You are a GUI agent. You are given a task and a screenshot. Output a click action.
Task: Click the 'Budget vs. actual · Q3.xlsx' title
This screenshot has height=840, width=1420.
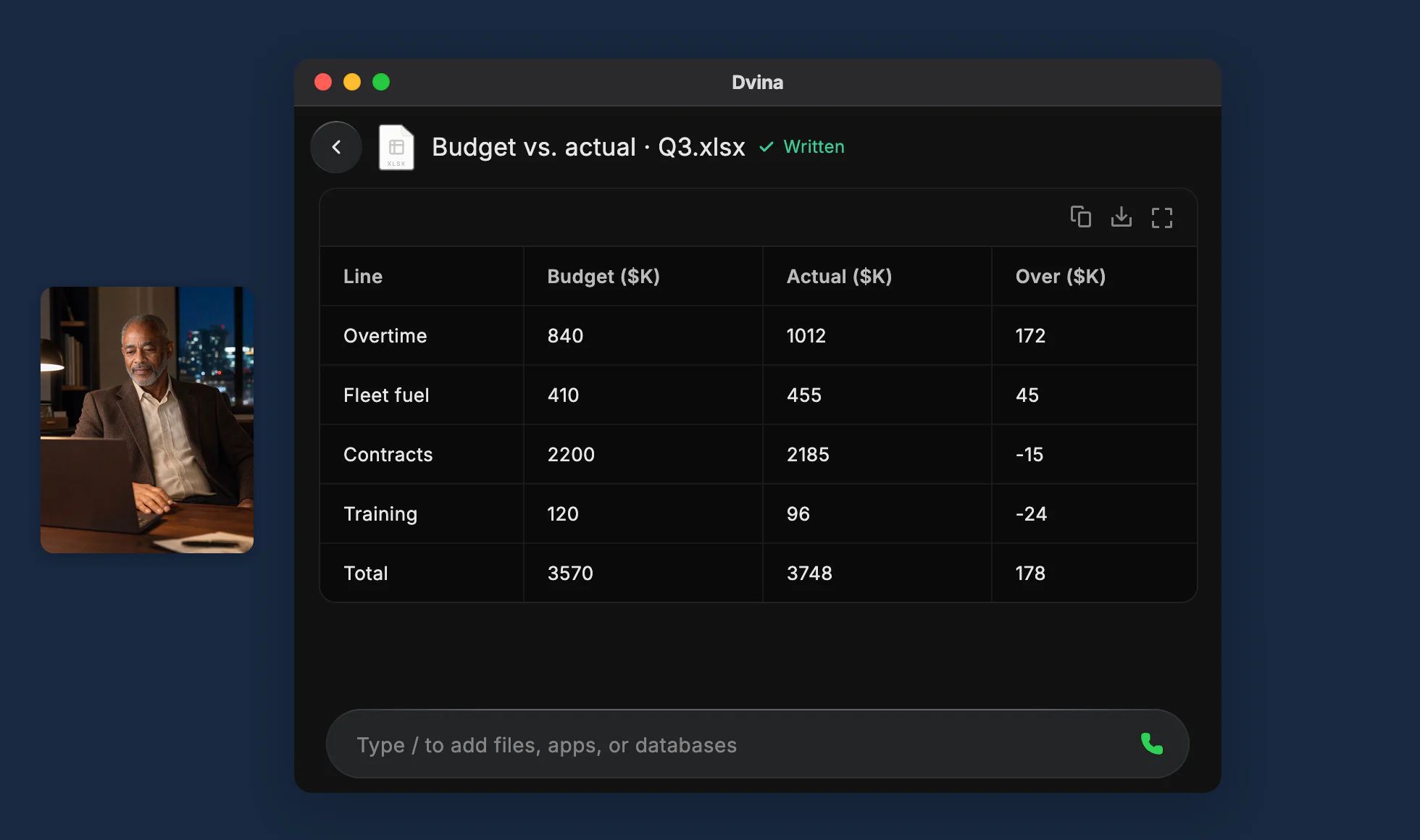(x=588, y=147)
